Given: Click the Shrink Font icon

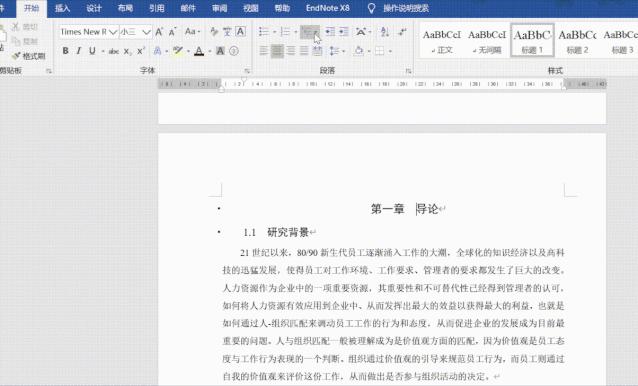Looking at the screenshot, I should tap(173, 32).
